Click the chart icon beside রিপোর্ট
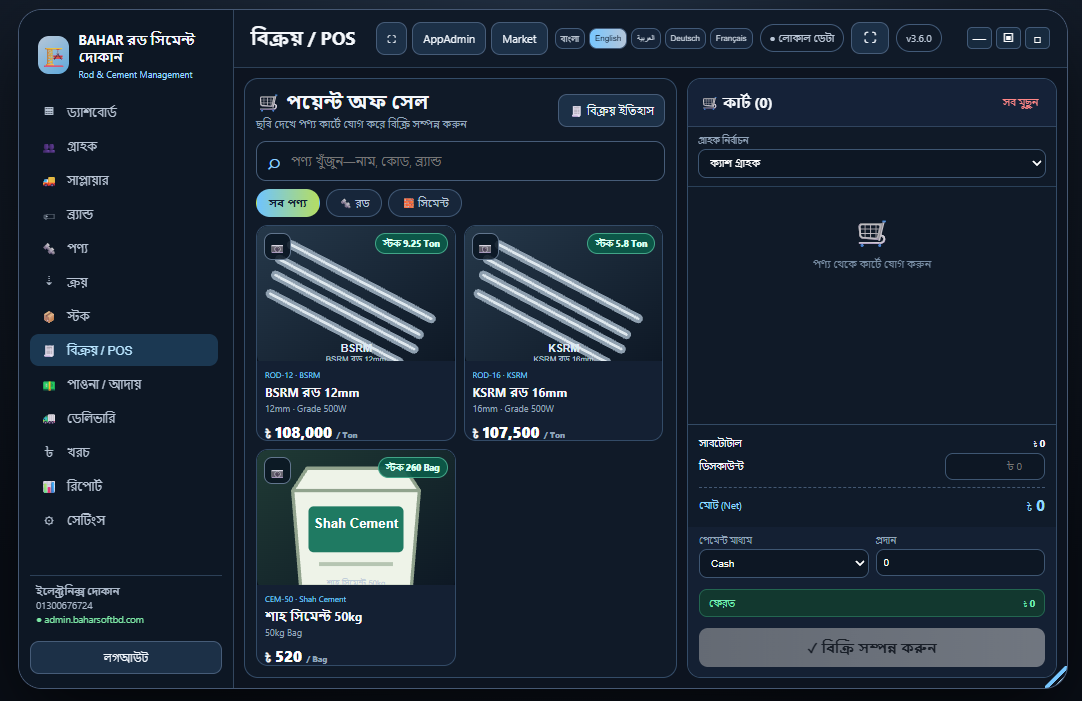 point(49,486)
